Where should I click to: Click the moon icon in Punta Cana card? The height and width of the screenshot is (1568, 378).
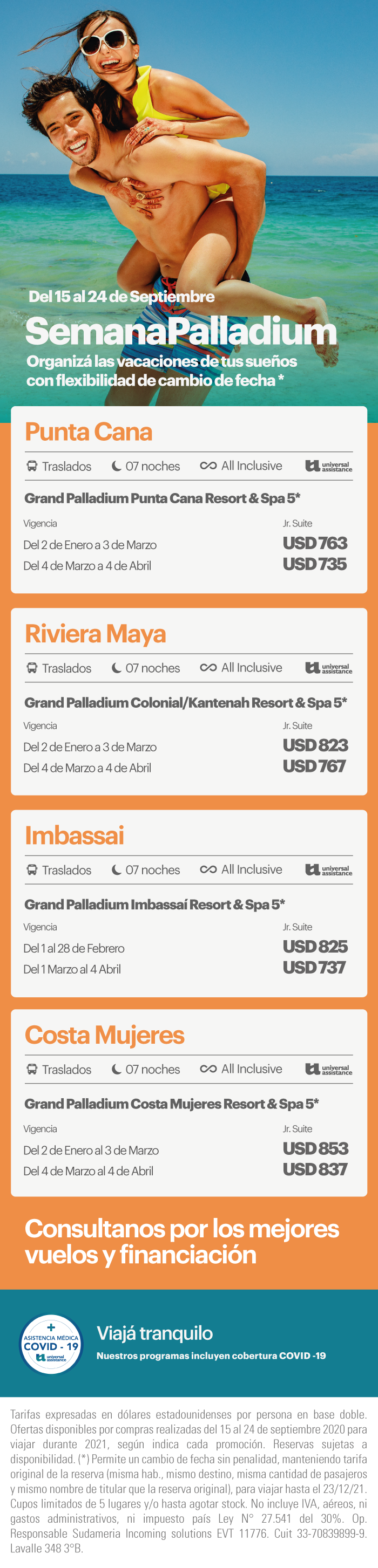pos(117,466)
